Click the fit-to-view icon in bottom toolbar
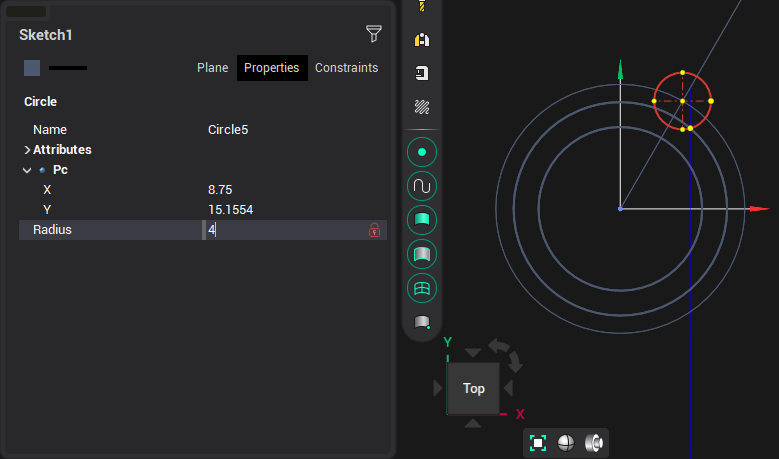Viewport: 779px width, 459px height. click(538, 443)
